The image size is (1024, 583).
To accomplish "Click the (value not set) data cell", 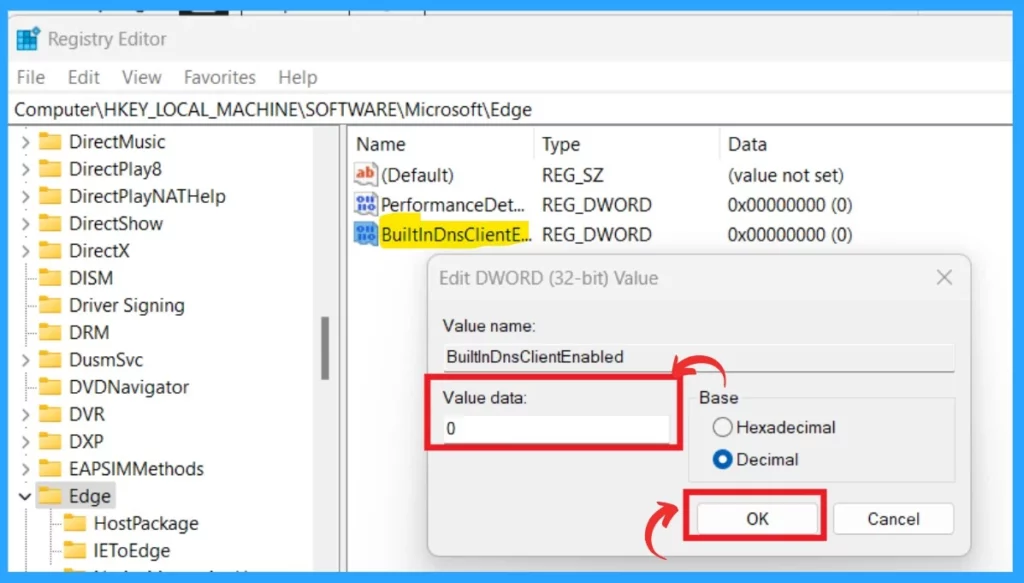I will (785, 175).
